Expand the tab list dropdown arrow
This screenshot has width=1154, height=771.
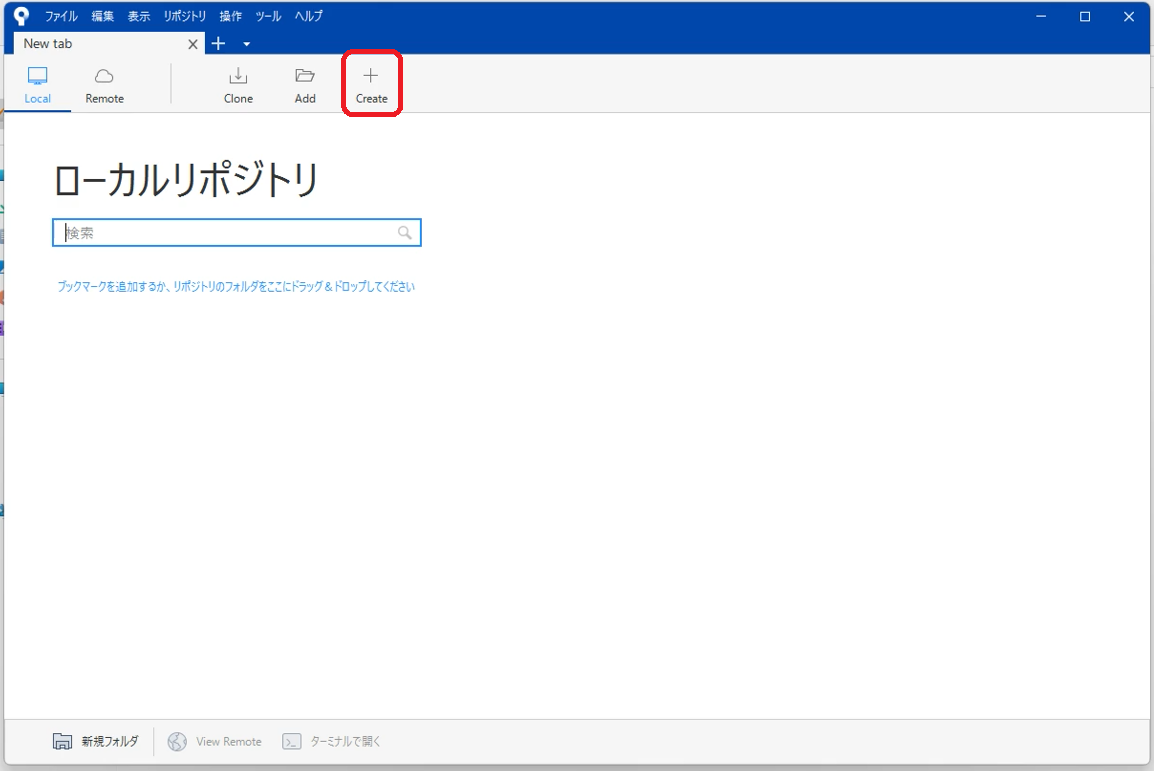tap(247, 44)
